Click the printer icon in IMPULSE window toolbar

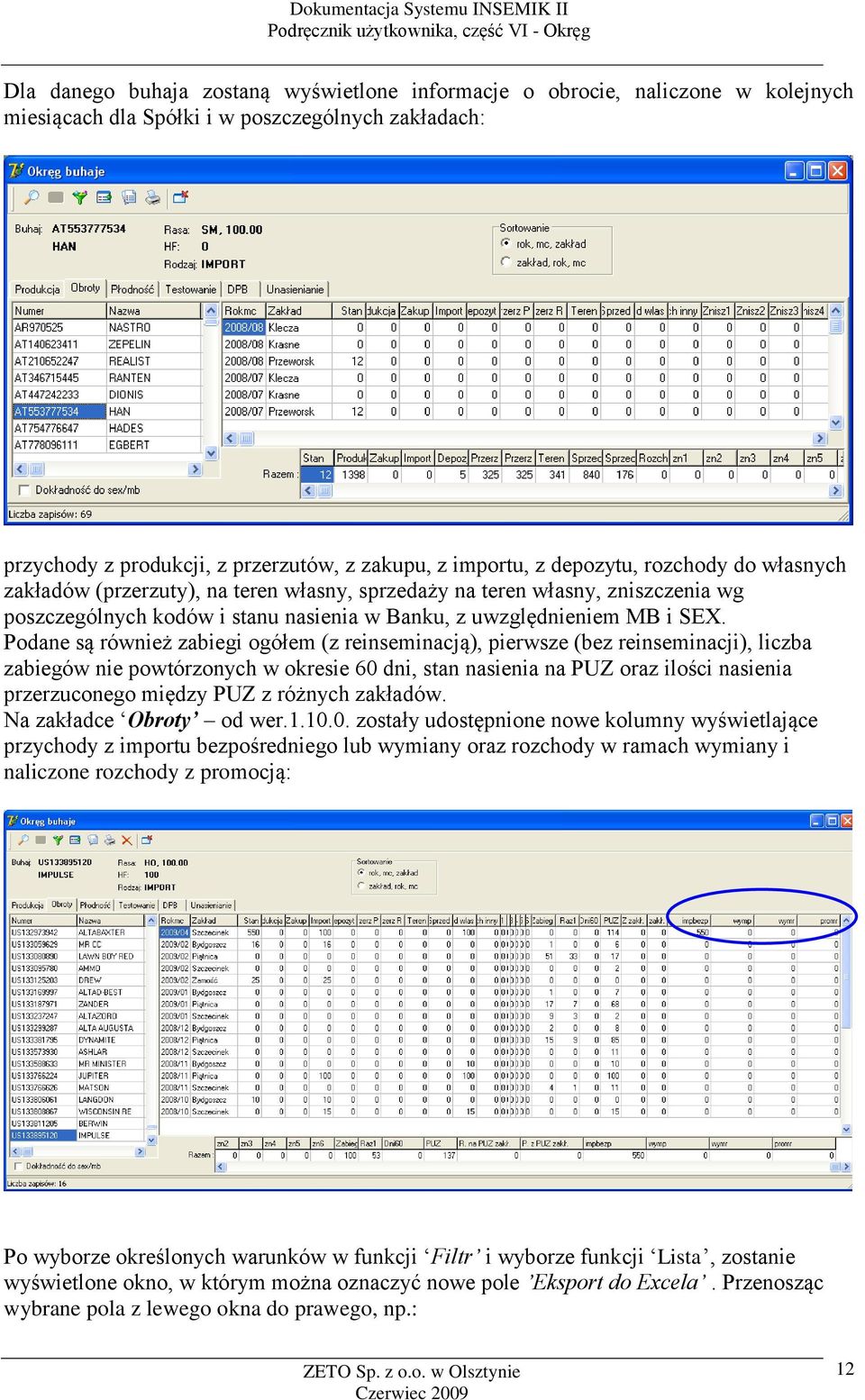pyautogui.click(x=110, y=840)
